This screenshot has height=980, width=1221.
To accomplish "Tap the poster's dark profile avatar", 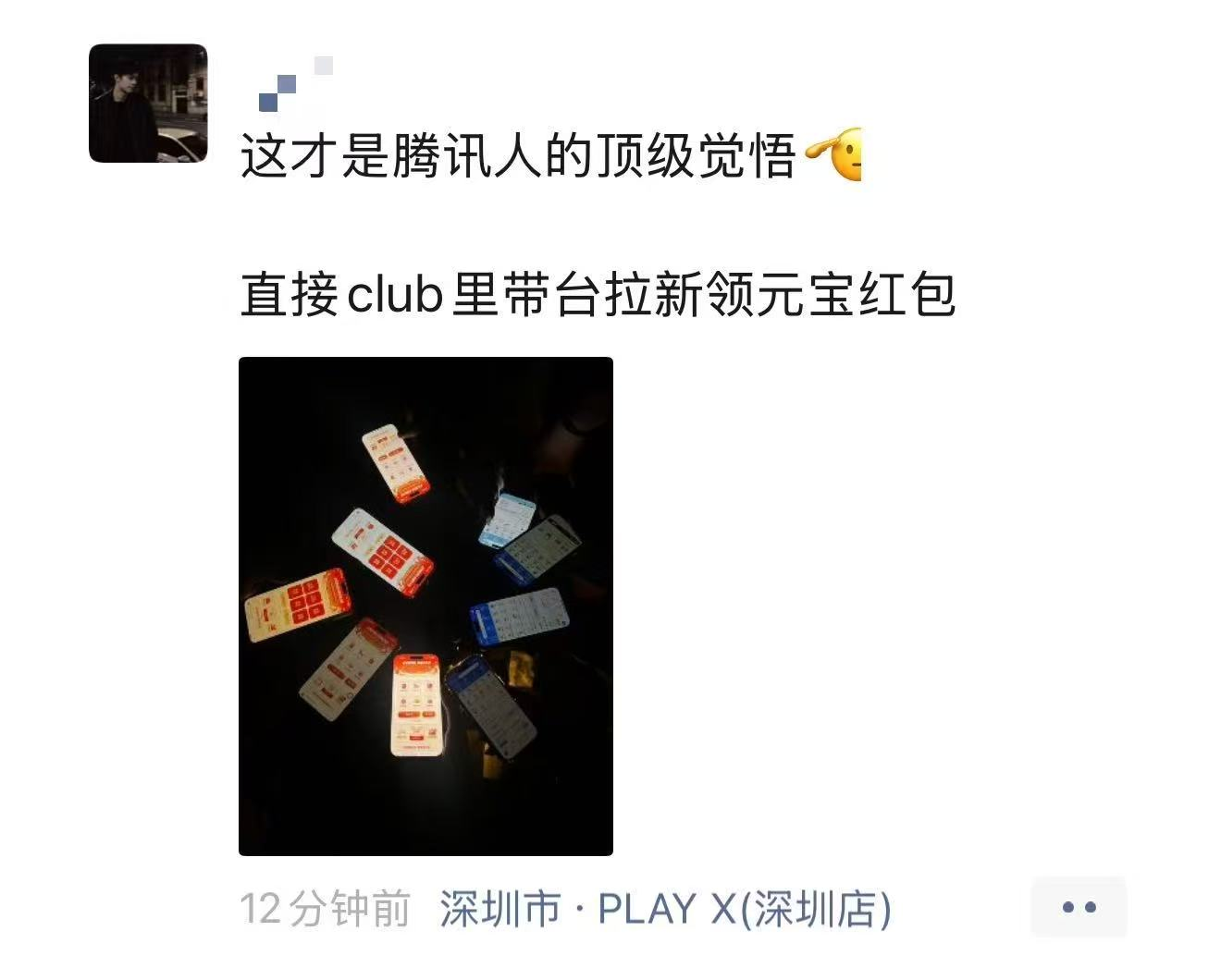I will pos(148,103).
